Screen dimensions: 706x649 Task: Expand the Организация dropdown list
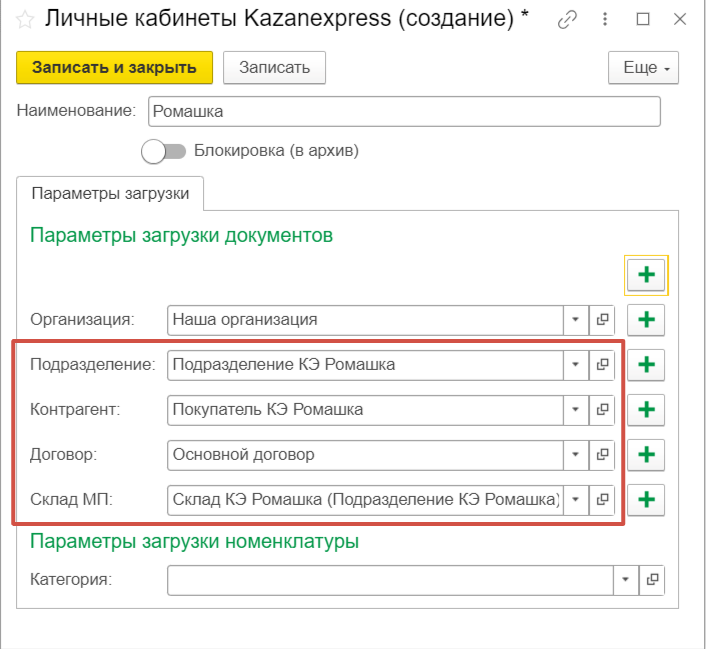(x=576, y=320)
